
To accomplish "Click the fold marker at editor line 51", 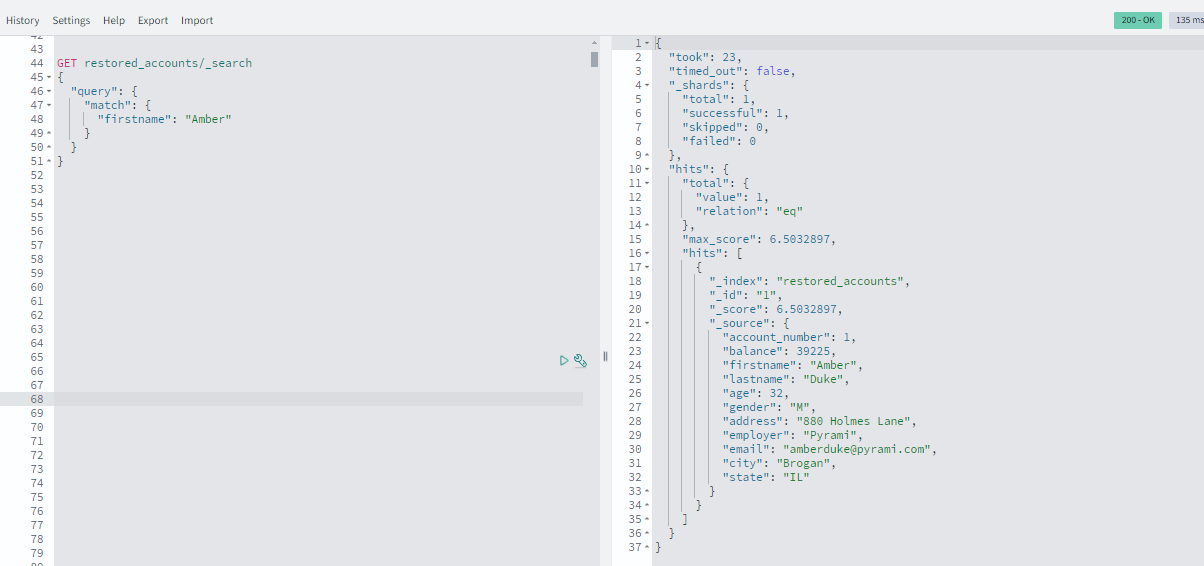I will pyautogui.click(x=49, y=161).
